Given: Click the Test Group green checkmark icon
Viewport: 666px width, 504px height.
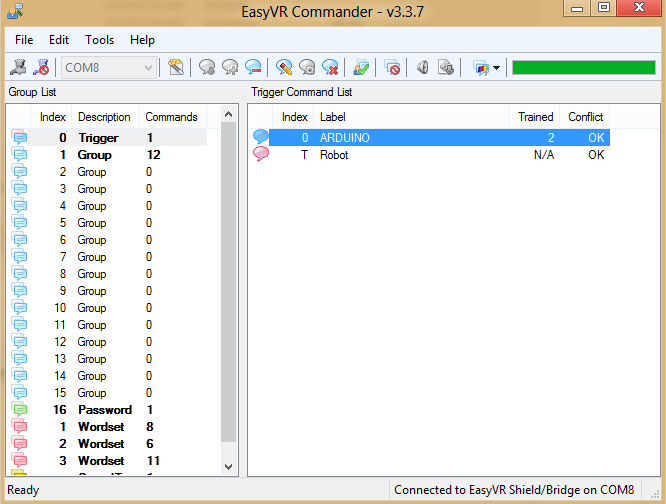Looking at the screenshot, I should 361,68.
